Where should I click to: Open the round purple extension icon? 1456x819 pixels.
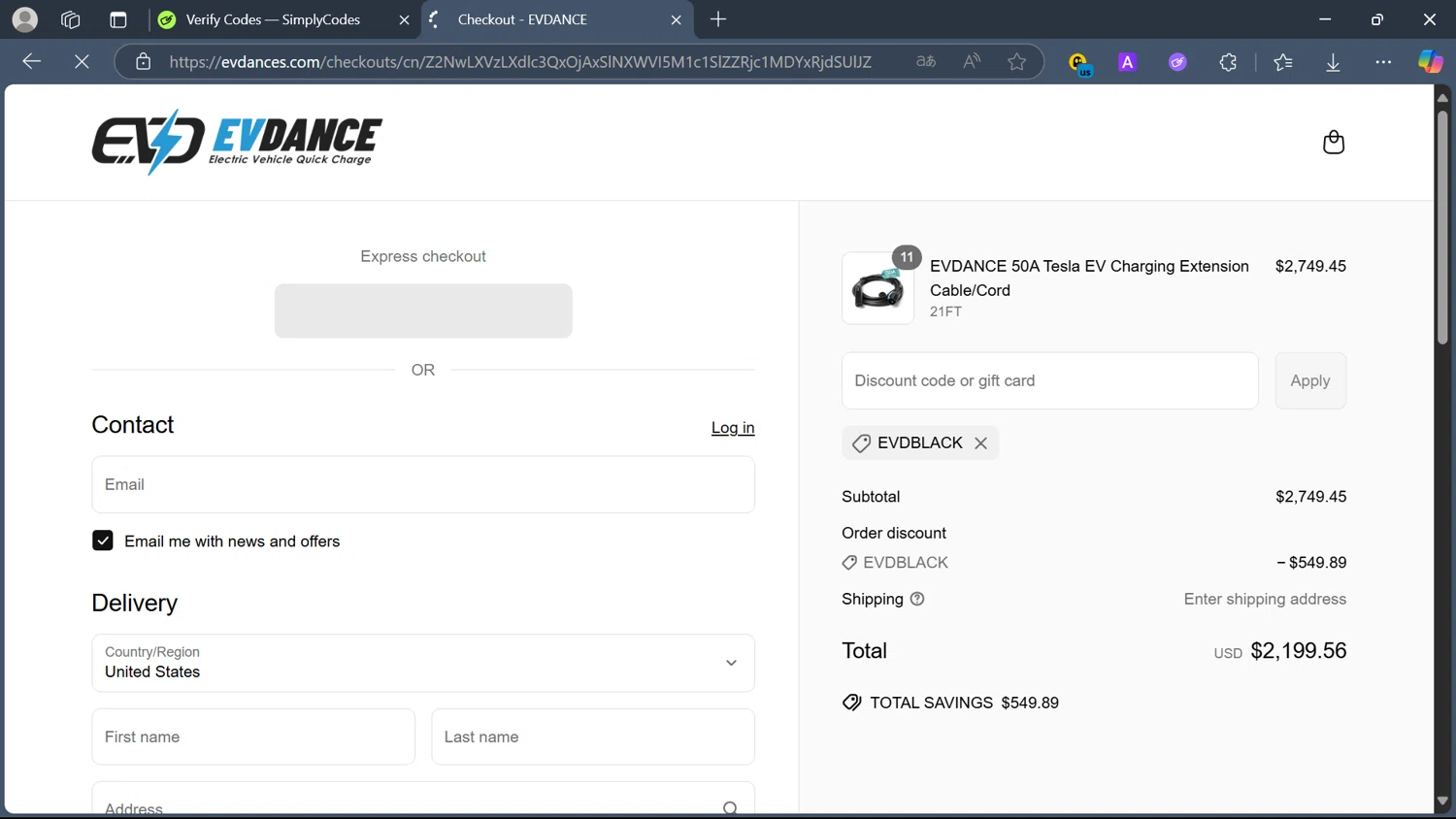pos(1178,62)
